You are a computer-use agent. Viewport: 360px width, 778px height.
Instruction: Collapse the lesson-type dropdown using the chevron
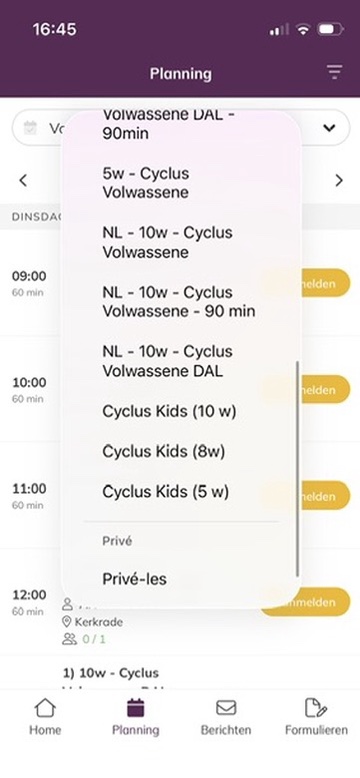pyautogui.click(x=329, y=128)
